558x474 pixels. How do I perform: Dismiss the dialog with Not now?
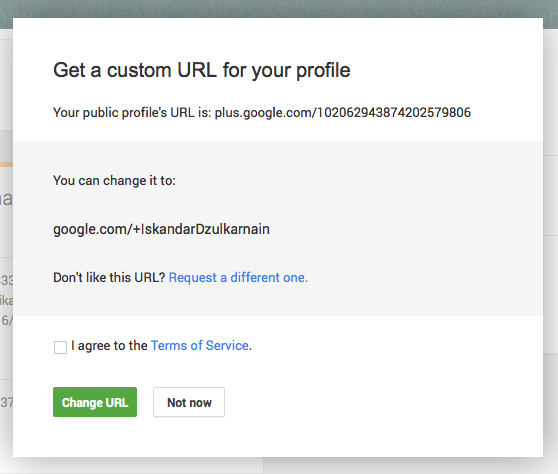point(189,402)
